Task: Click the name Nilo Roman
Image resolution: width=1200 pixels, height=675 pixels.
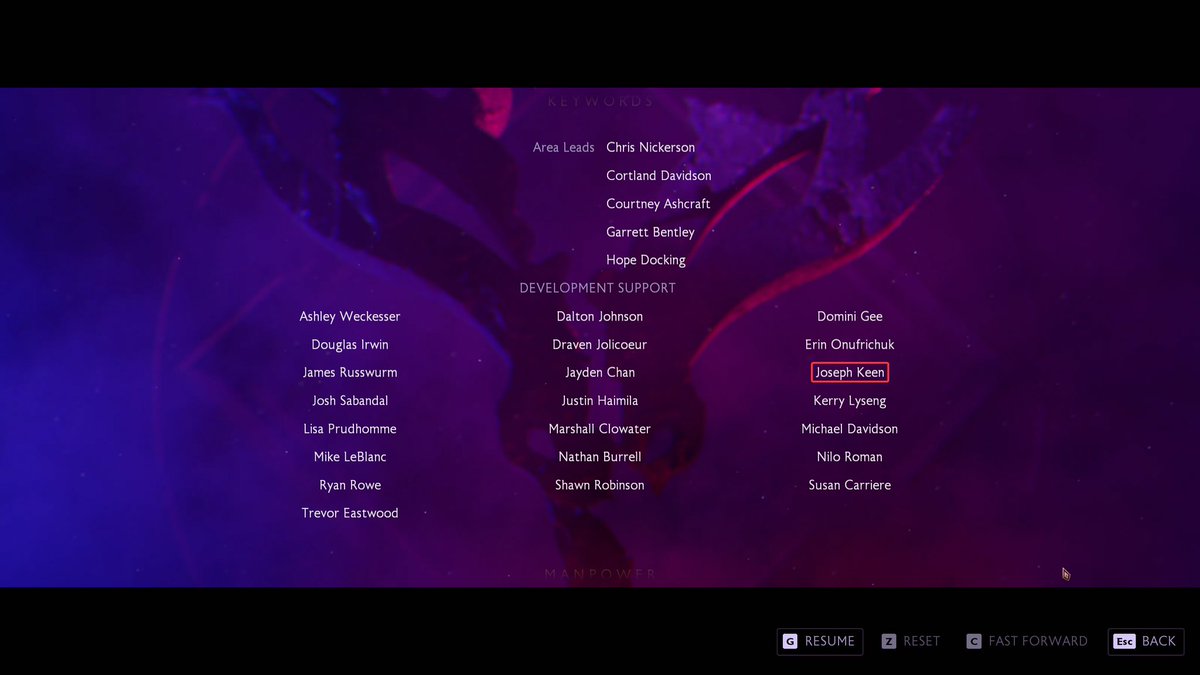Action: pos(850,456)
